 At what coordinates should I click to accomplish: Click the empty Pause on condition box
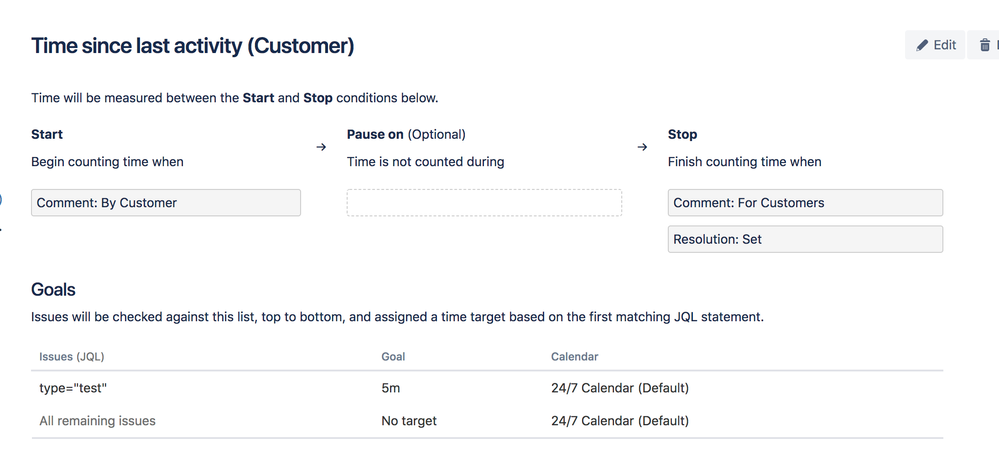(484, 203)
